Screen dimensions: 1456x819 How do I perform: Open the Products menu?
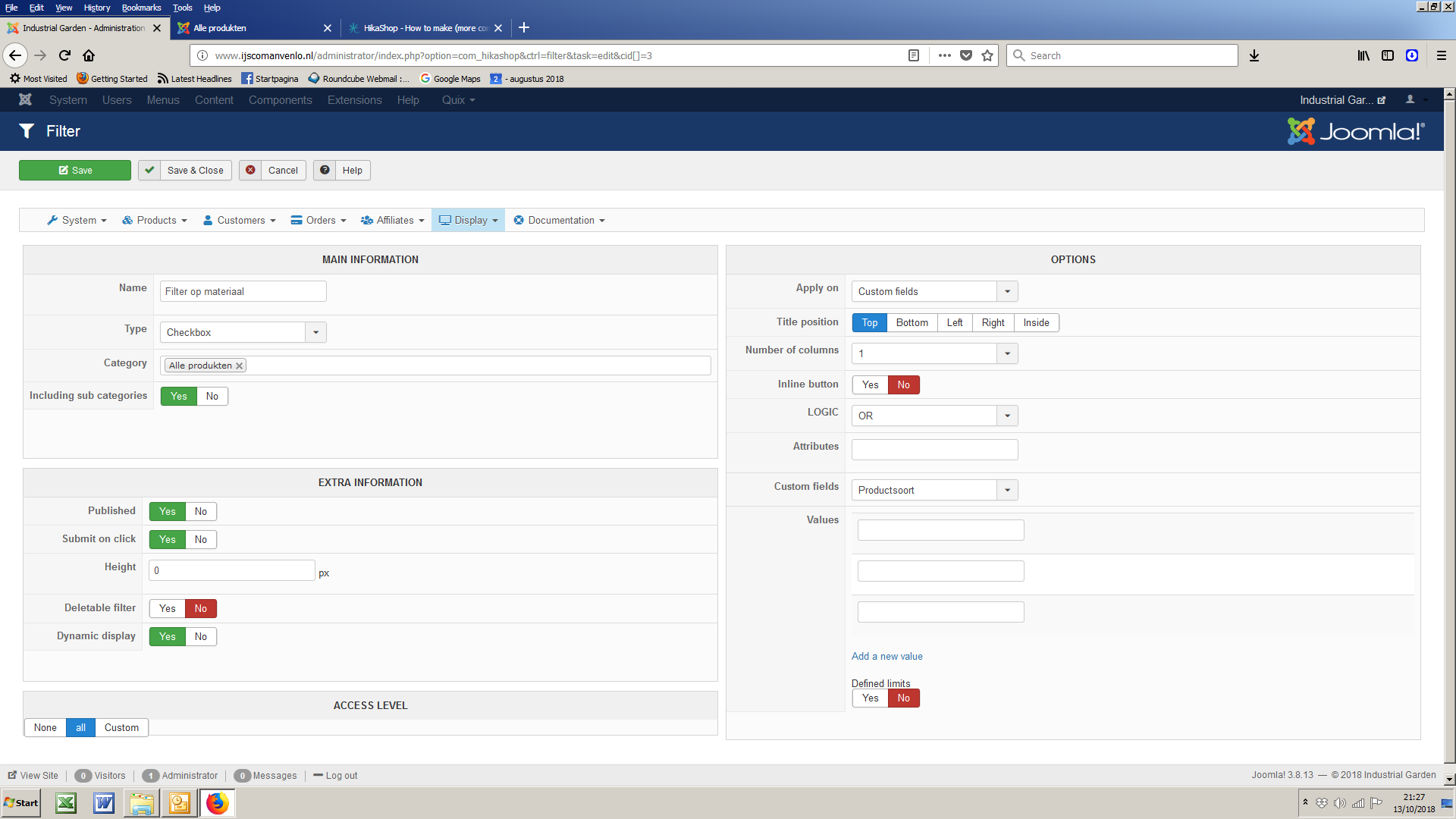coord(155,220)
